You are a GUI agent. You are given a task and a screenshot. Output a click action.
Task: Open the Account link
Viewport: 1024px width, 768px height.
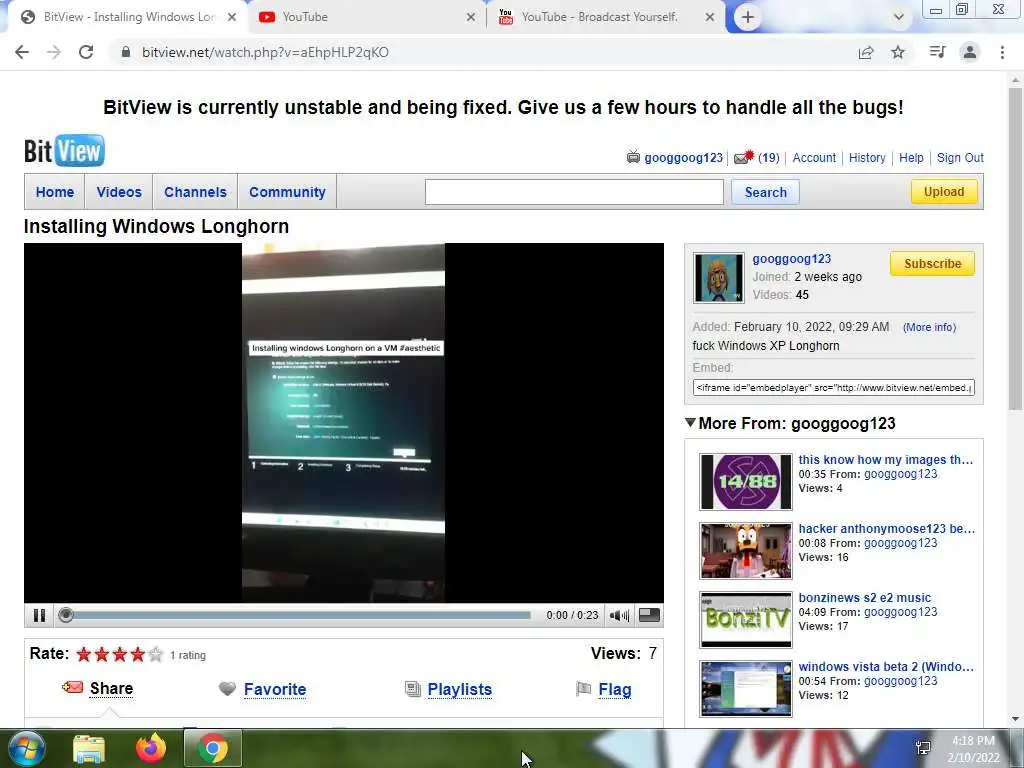click(x=814, y=157)
